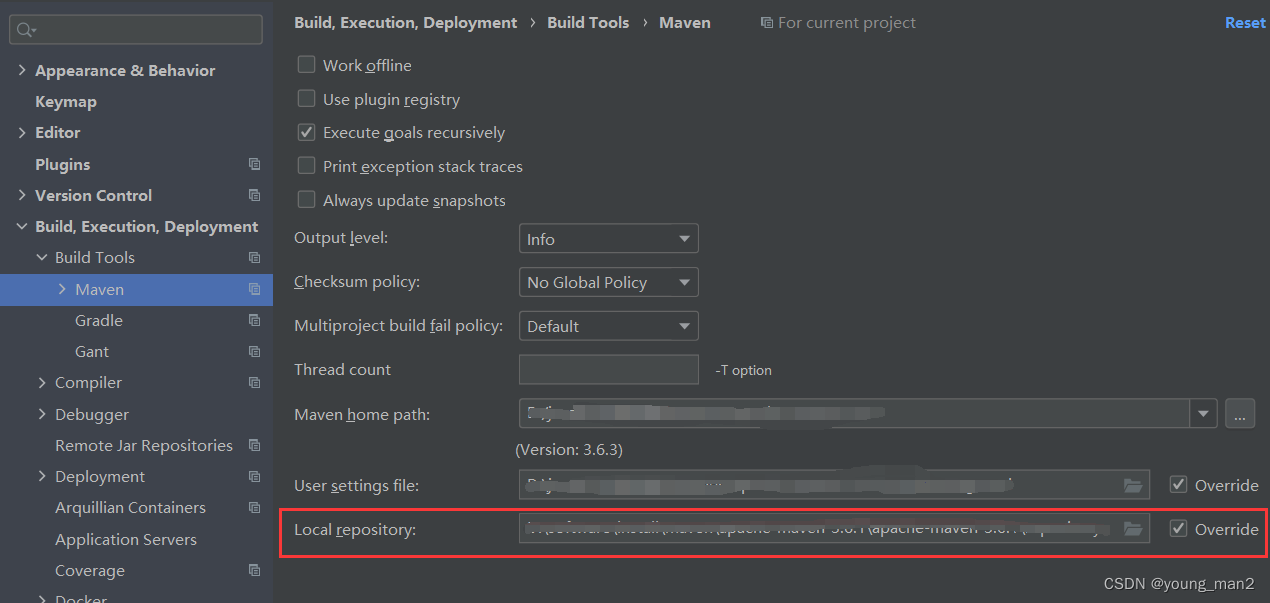The width and height of the screenshot is (1270, 603).
Task: Click the project-level icon beside Compiler
Action: click(x=254, y=382)
